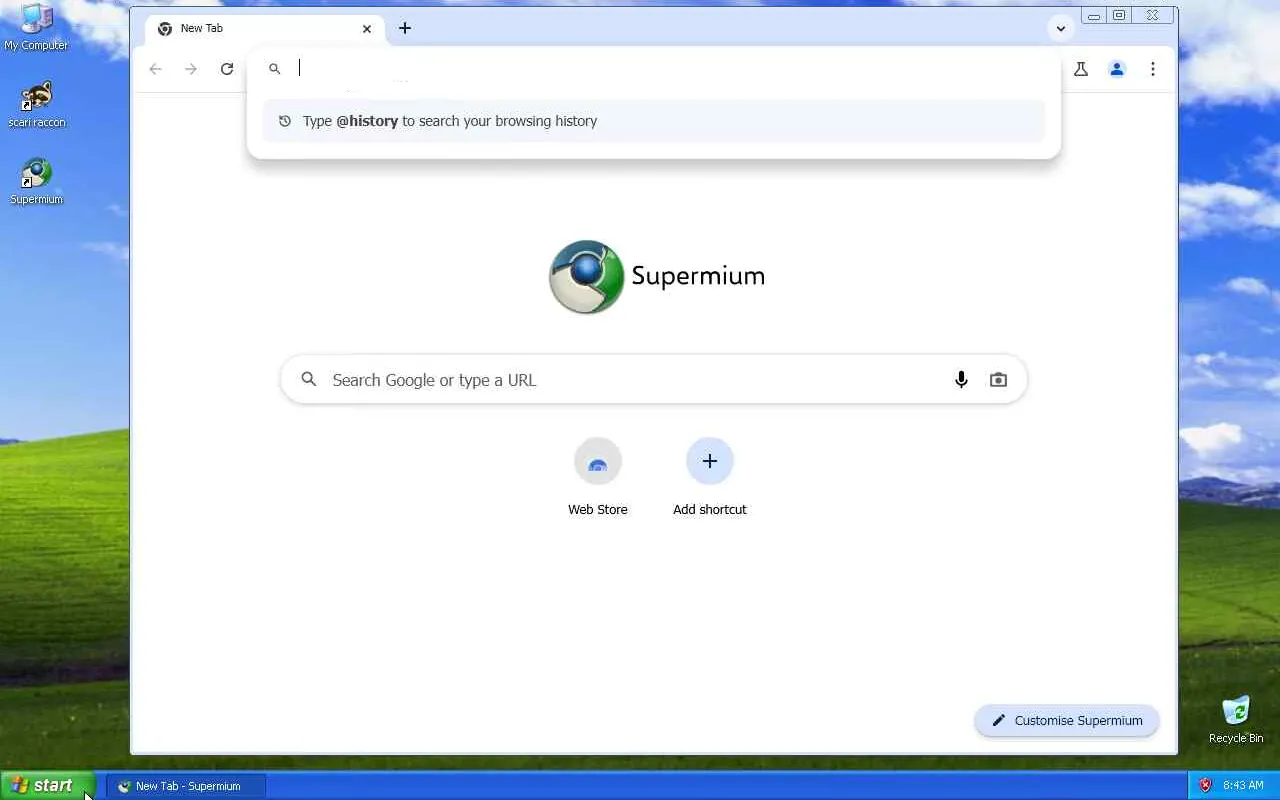Open the security shield tray icon
This screenshot has width=1280, height=800.
(x=1205, y=786)
